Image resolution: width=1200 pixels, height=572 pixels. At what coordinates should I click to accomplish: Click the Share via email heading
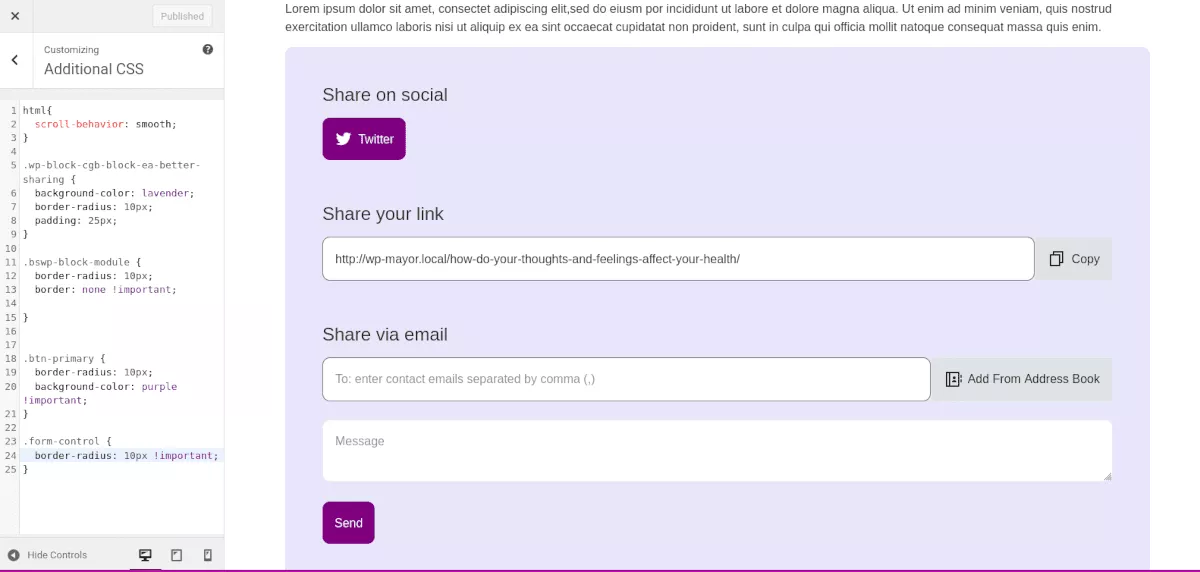tap(385, 335)
